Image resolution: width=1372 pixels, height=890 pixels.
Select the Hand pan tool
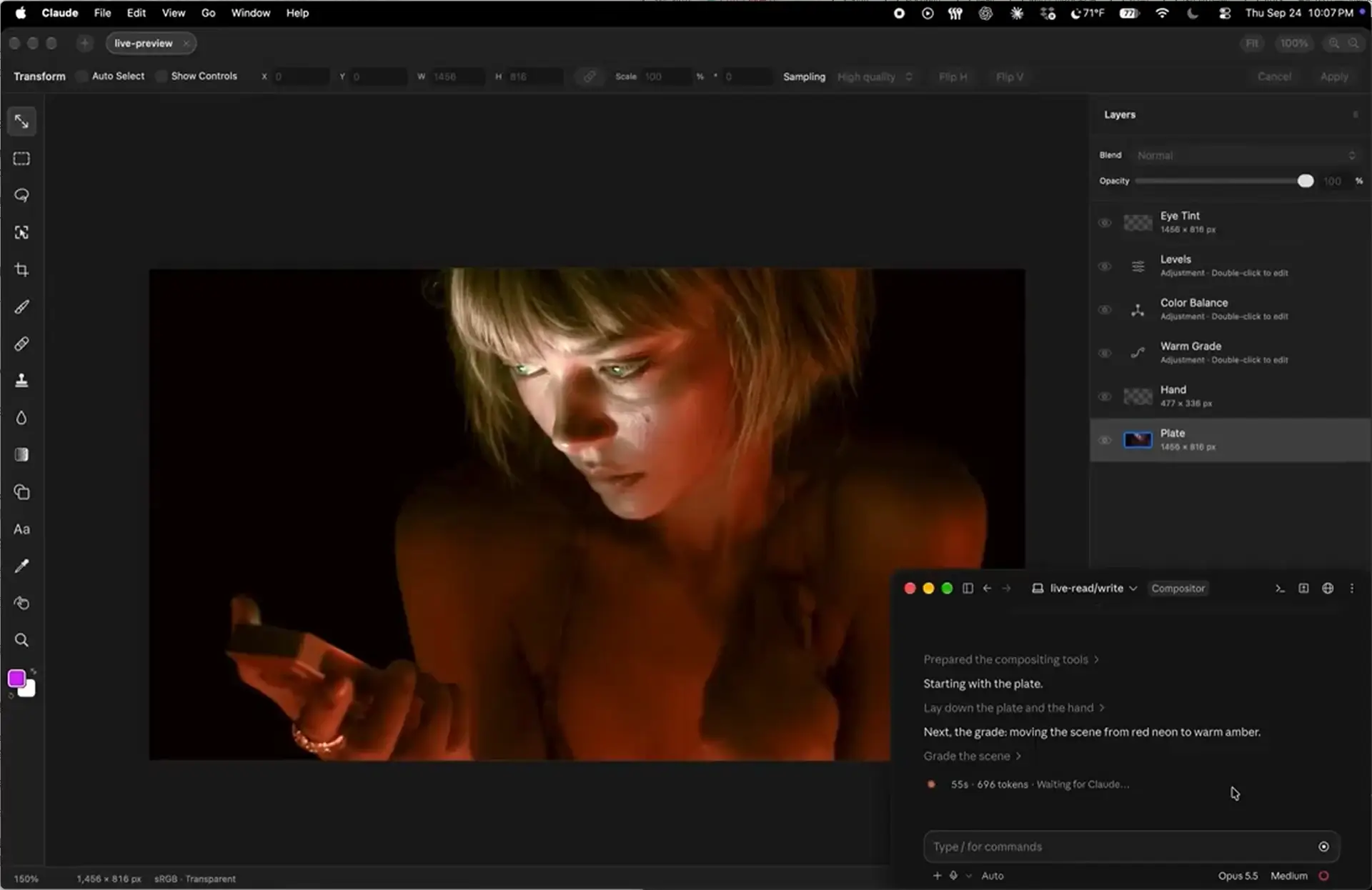coord(21,604)
